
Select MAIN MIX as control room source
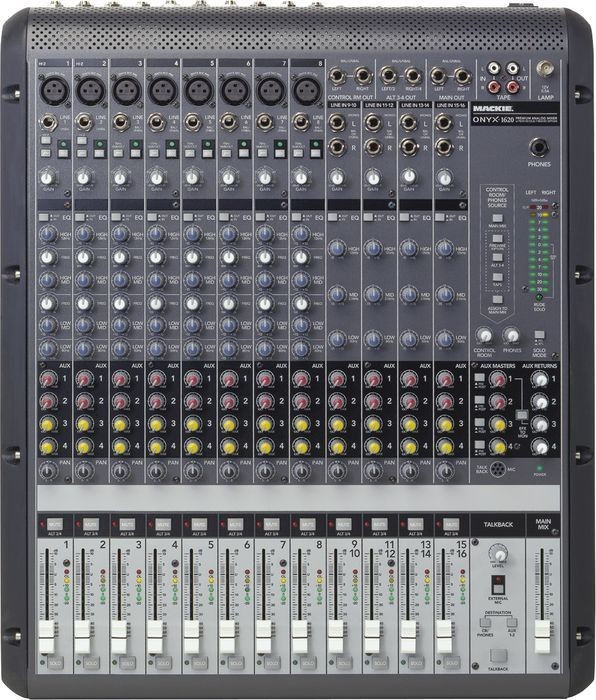coord(497,219)
